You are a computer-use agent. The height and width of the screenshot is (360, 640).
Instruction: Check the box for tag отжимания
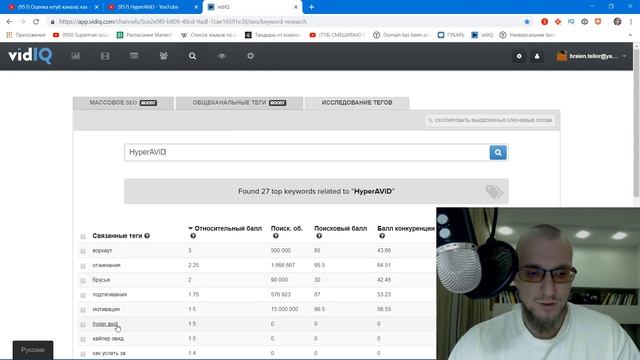coord(83,266)
